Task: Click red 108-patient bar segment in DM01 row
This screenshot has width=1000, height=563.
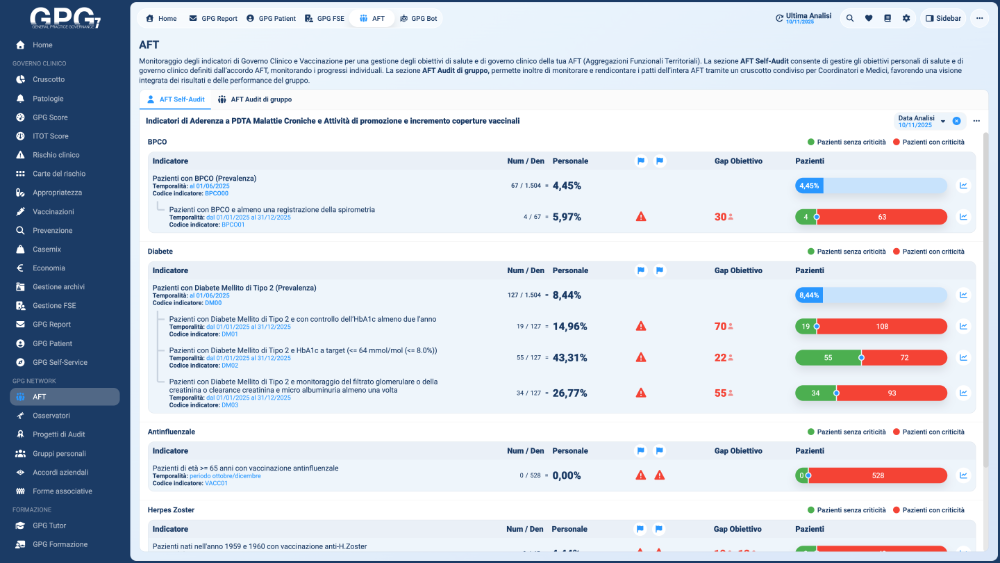Action: coord(882,326)
